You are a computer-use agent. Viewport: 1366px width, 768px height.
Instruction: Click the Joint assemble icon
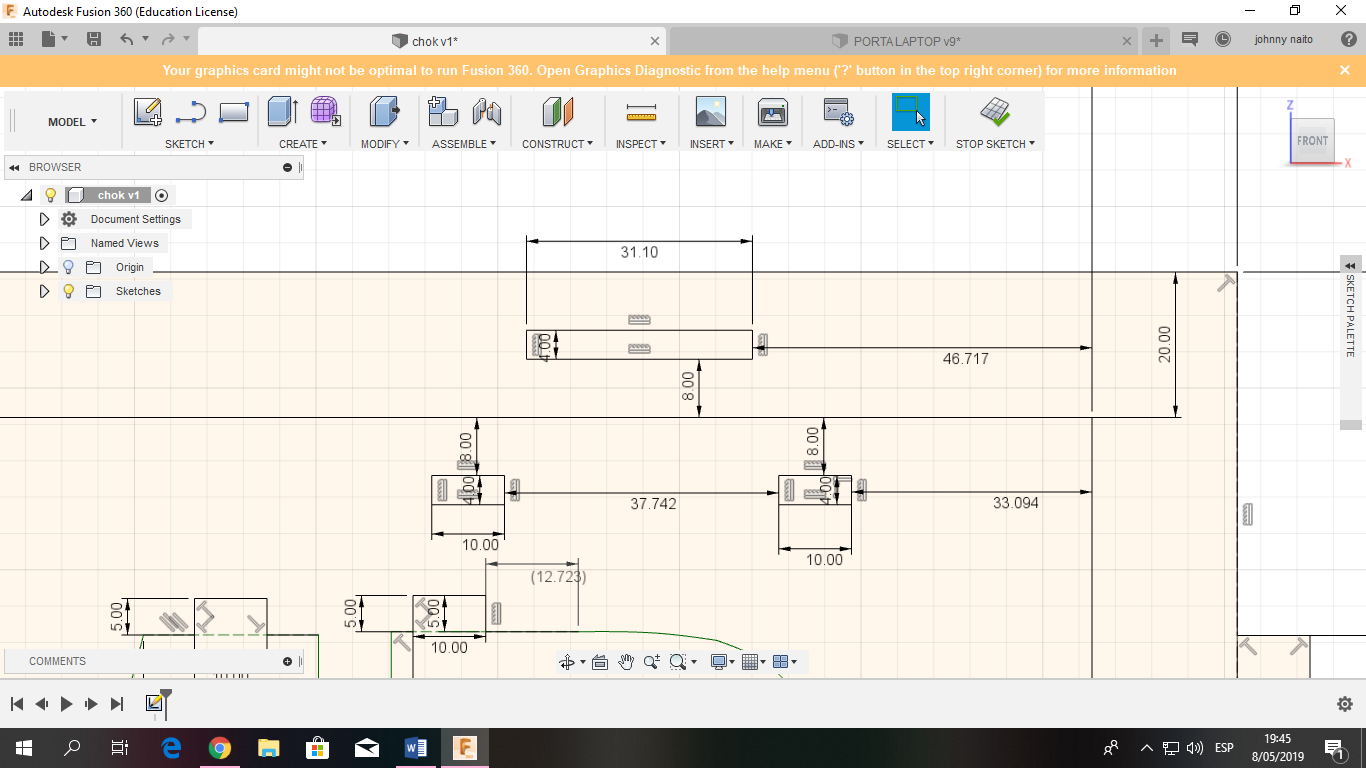(x=486, y=112)
